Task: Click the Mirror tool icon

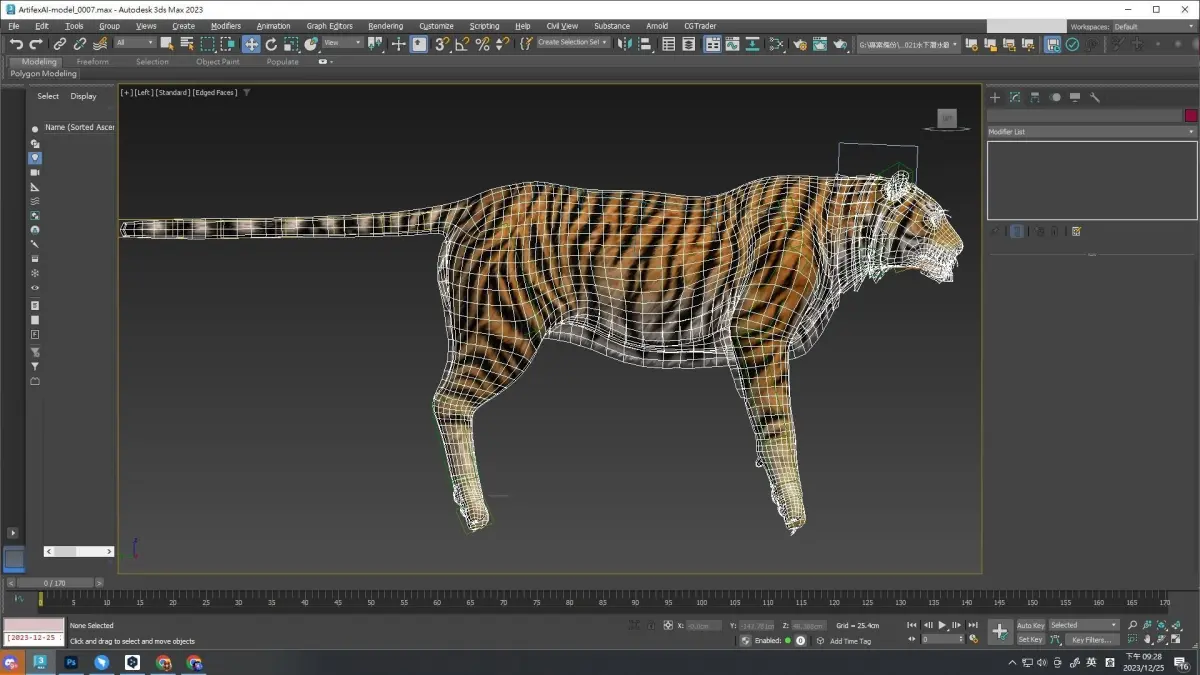Action: coord(625,44)
